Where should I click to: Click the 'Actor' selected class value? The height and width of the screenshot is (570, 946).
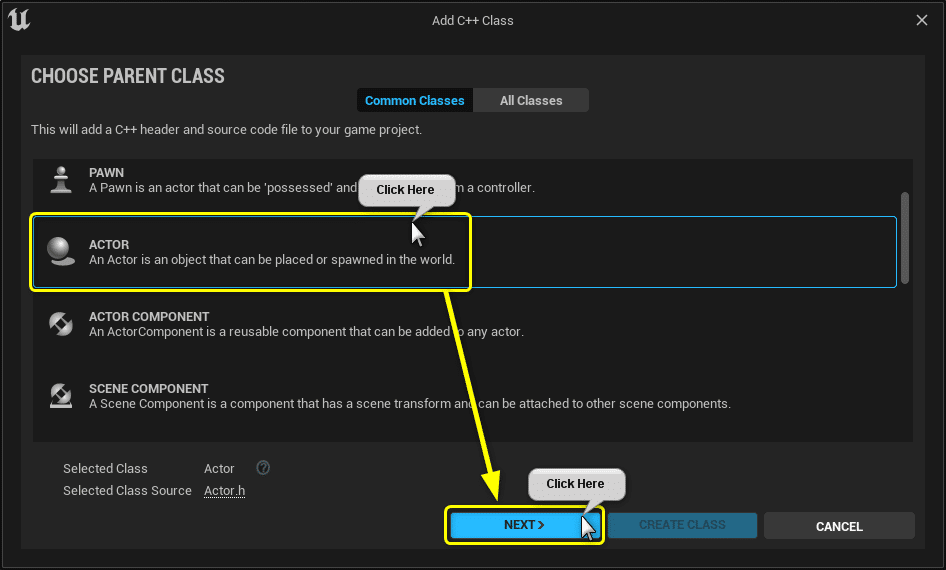219,468
